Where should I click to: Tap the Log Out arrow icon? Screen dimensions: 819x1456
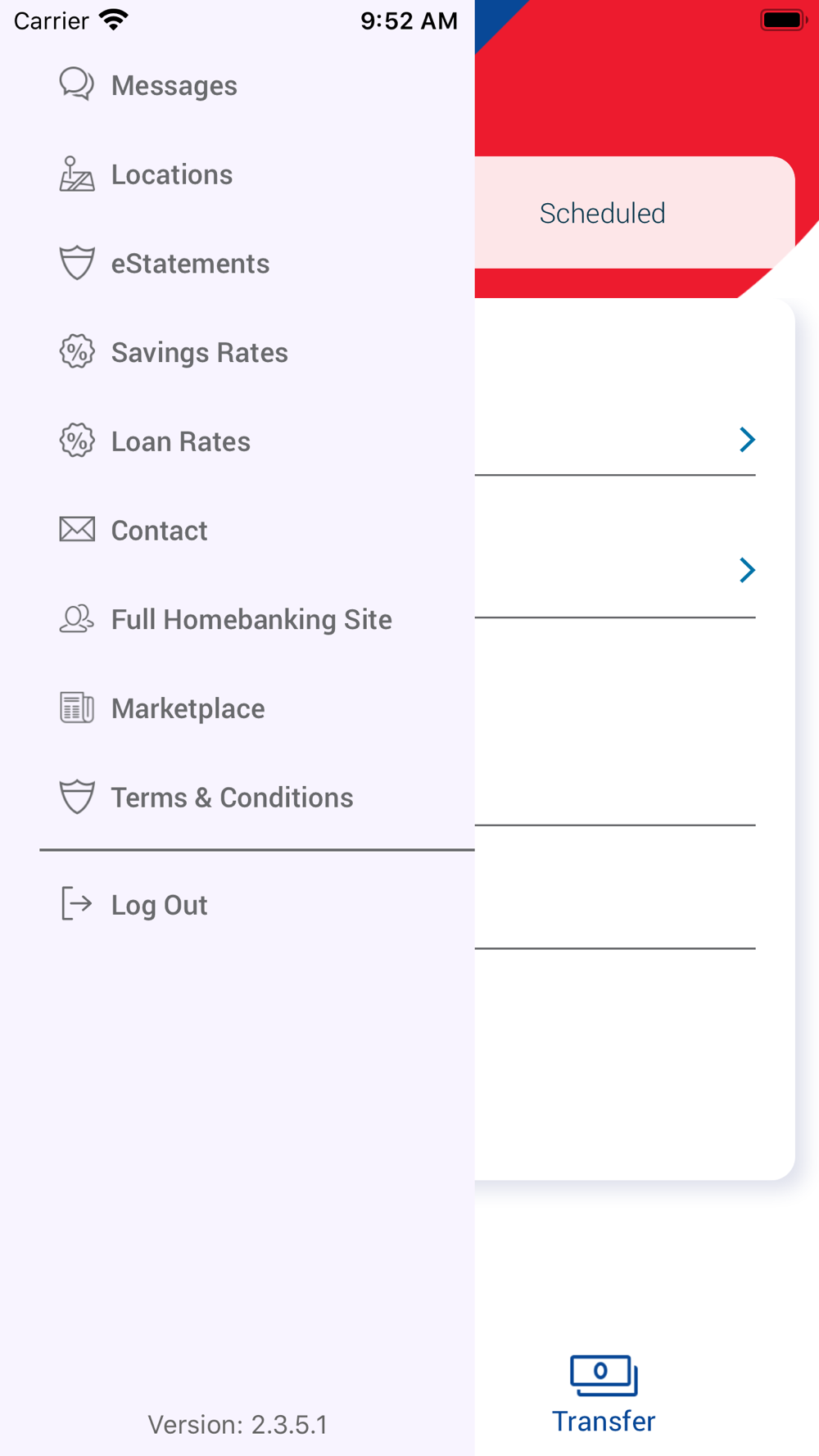77,904
